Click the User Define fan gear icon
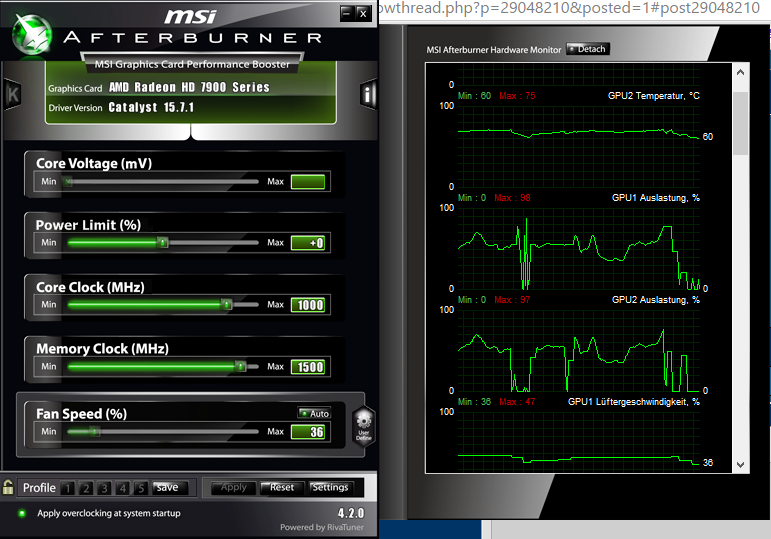The height and width of the screenshot is (539, 771). [x=364, y=426]
